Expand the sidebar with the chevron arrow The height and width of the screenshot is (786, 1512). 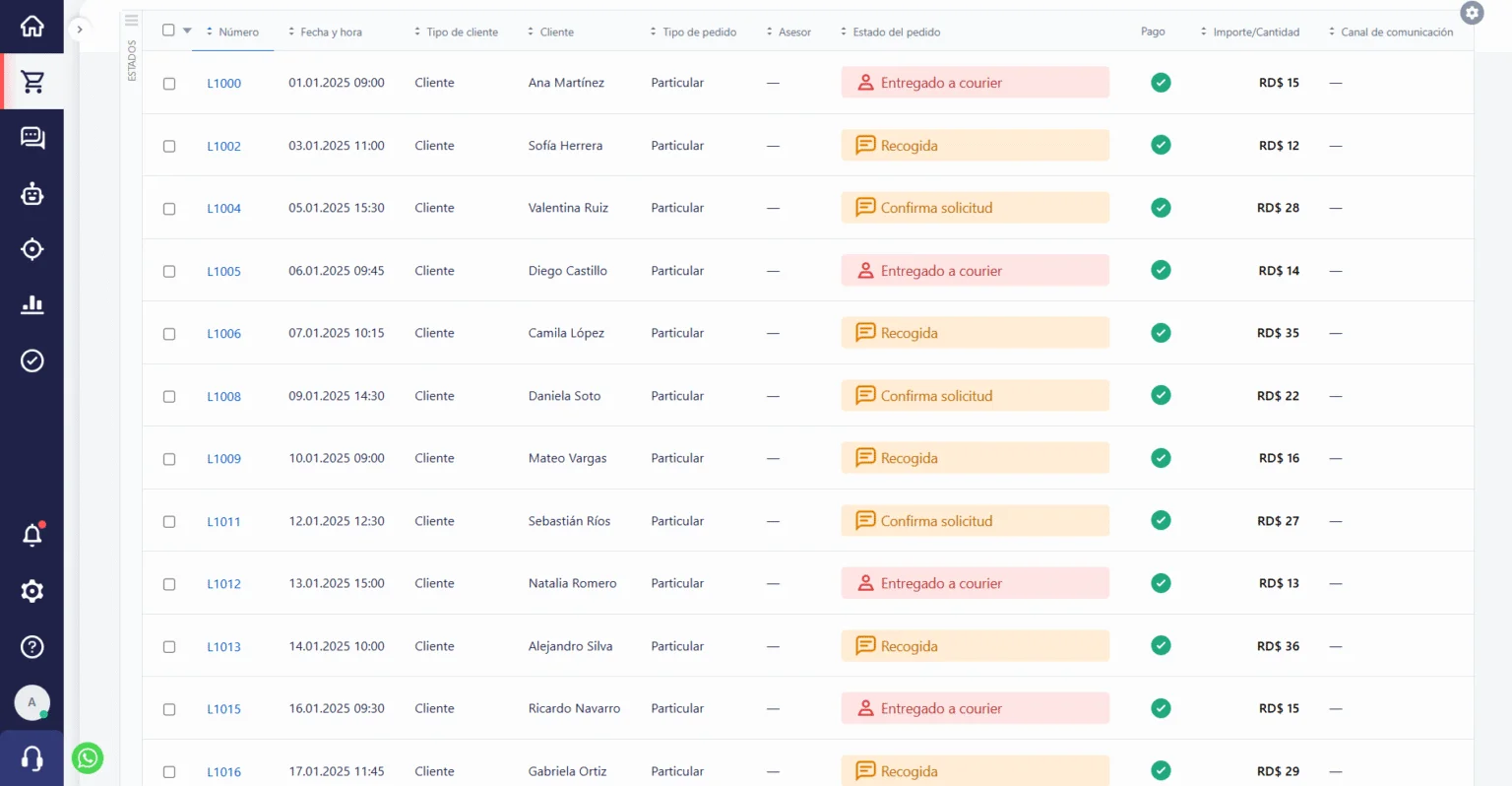(x=80, y=30)
